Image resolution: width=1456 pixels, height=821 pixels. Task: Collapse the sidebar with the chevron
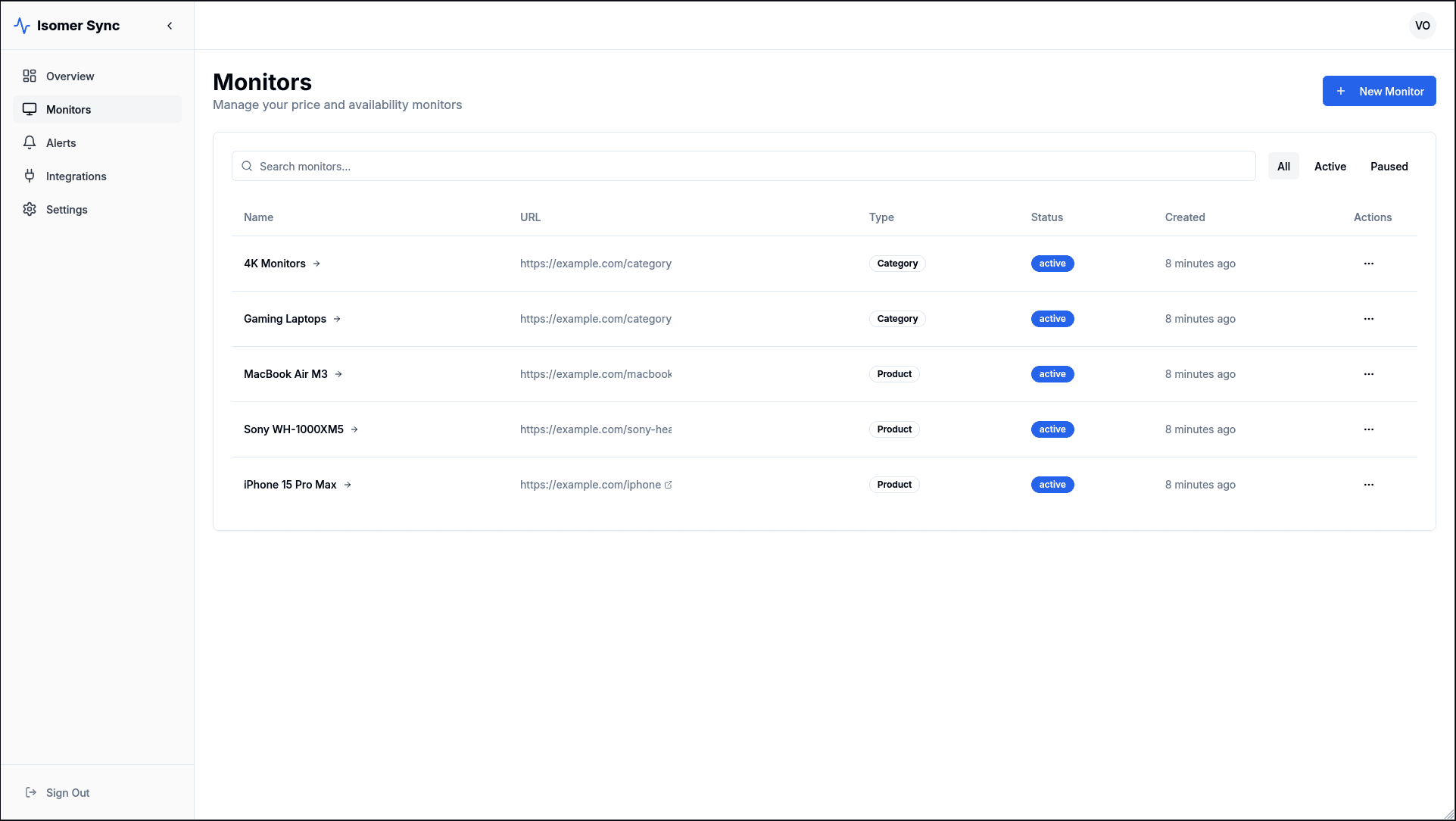(170, 25)
